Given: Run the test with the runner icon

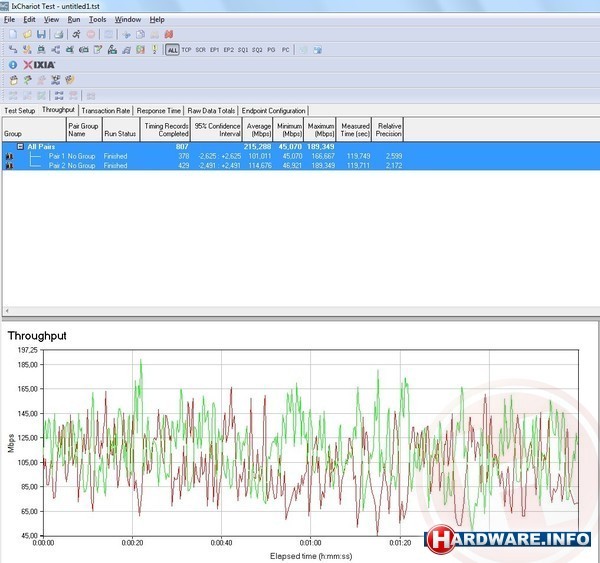Looking at the screenshot, I should point(77,34).
